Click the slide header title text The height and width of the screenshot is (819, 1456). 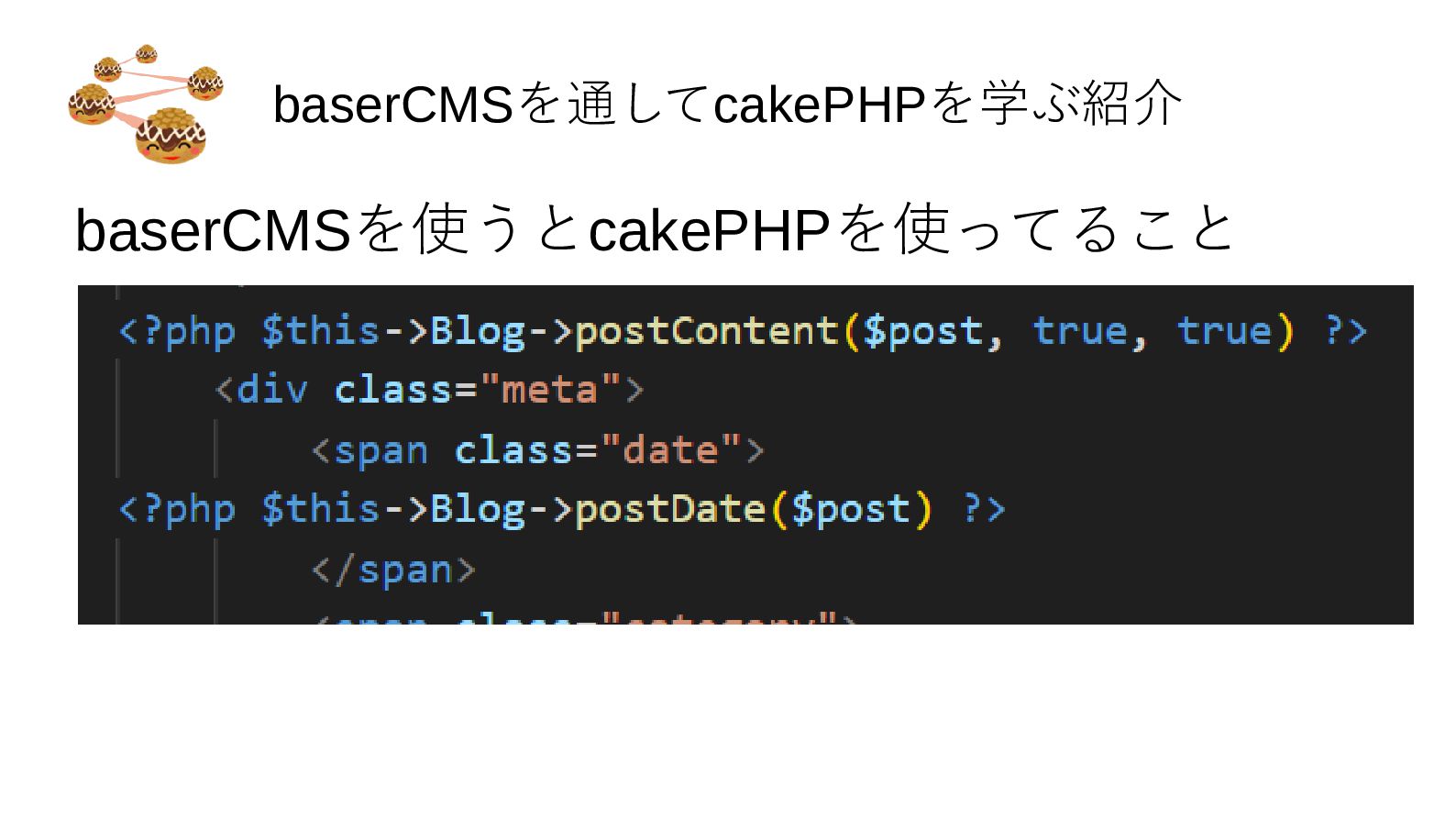(727, 104)
